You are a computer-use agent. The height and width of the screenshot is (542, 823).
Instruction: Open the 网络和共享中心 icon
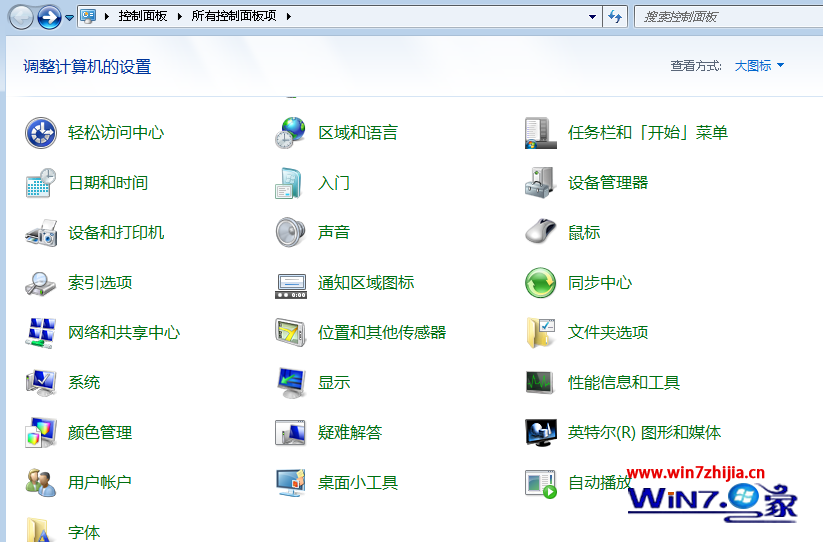pos(41,333)
